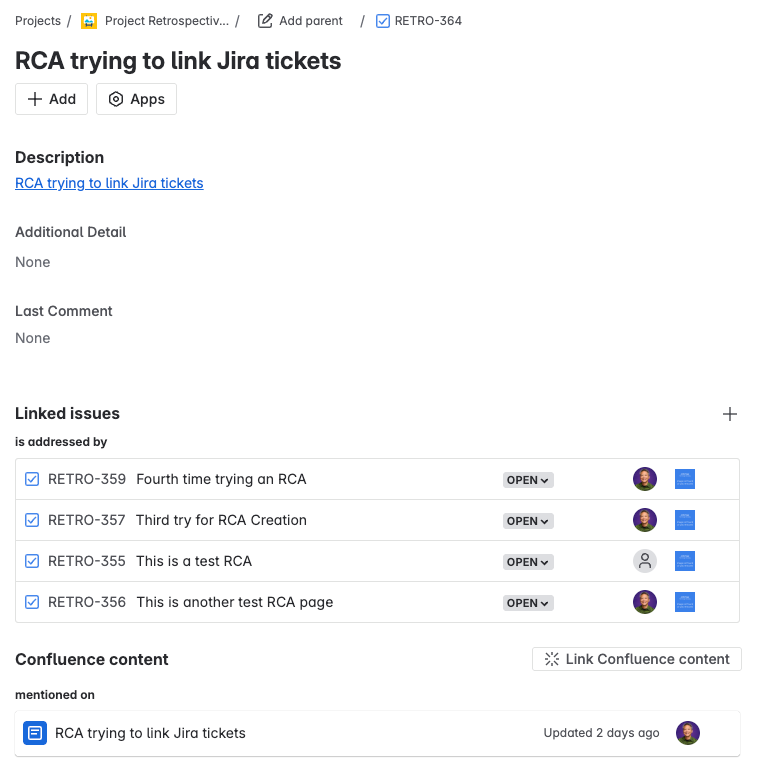Click the blue Confluence page icon under mentioned on
This screenshot has width=762, height=776.
(35, 733)
